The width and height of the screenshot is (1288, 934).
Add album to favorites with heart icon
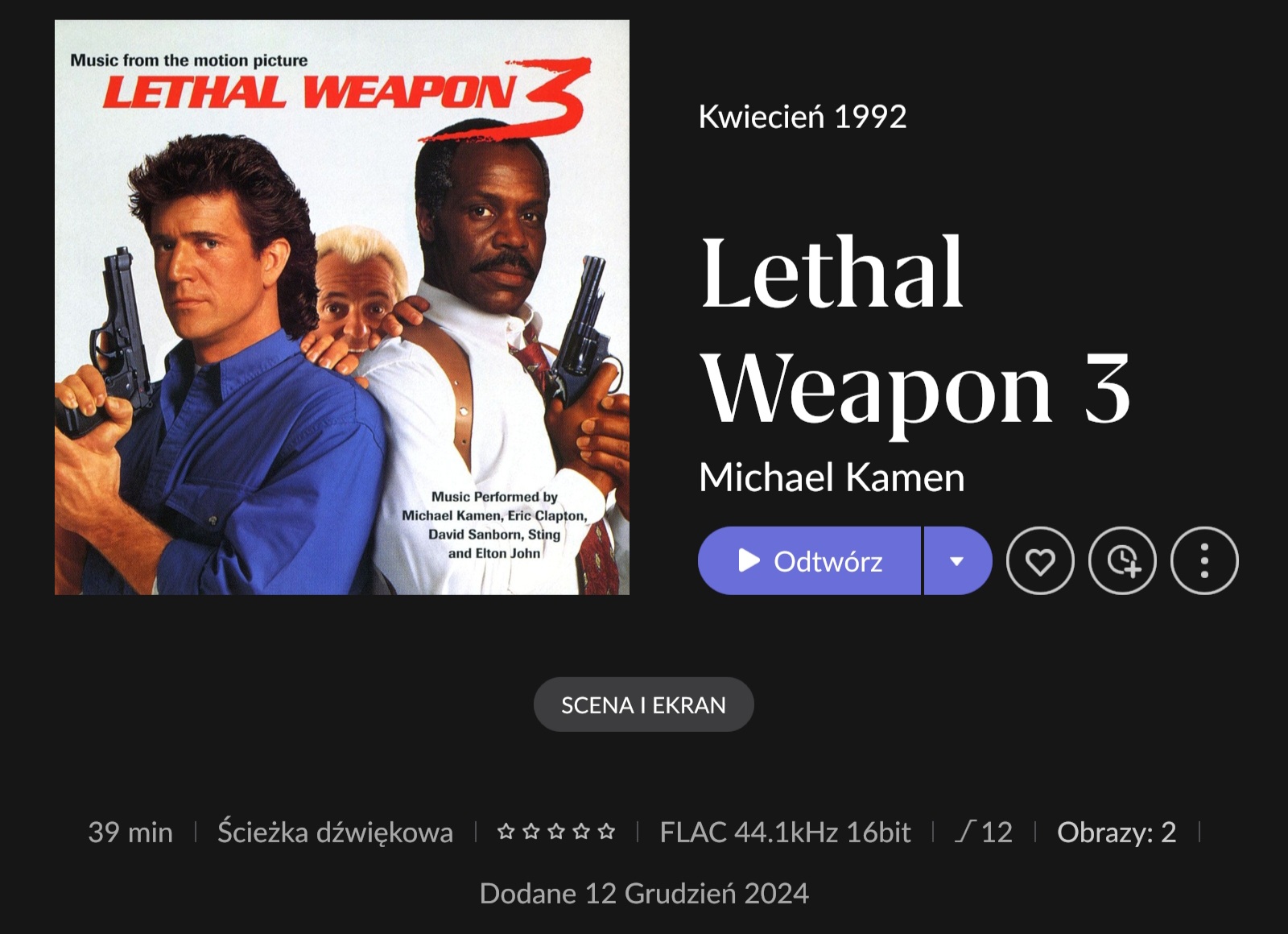pos(1040,561)
